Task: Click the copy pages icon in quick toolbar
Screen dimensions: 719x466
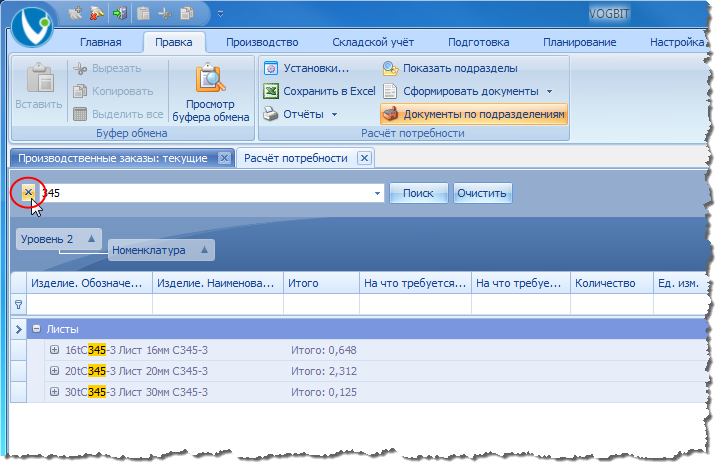Action: pos(187,13)
